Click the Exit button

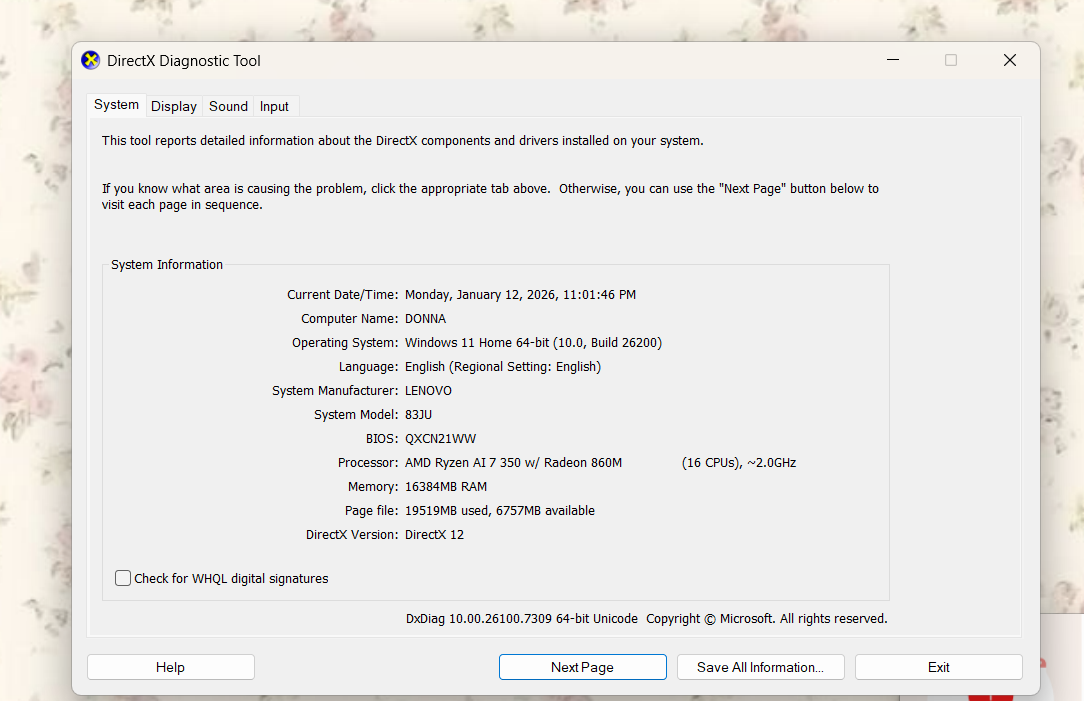939,667
